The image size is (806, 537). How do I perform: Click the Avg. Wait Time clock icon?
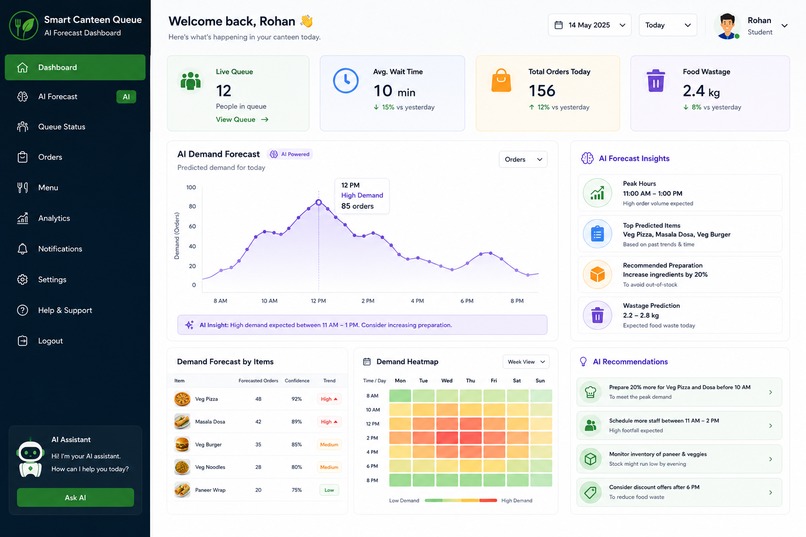(346, 81)
